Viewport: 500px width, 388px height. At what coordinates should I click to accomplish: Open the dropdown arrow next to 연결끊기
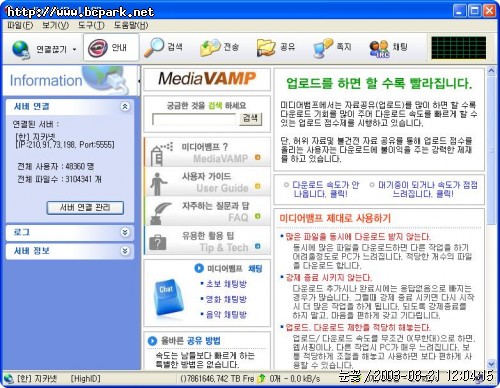74,49
